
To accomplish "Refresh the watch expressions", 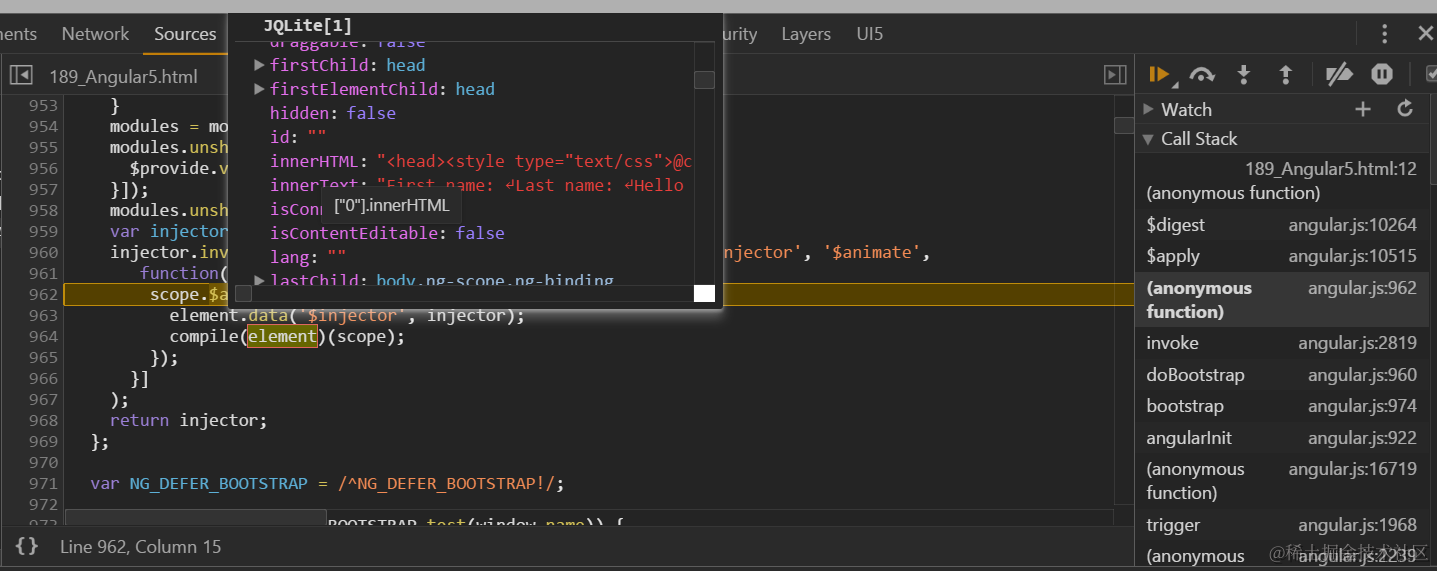I will [x=1405, y=109].
